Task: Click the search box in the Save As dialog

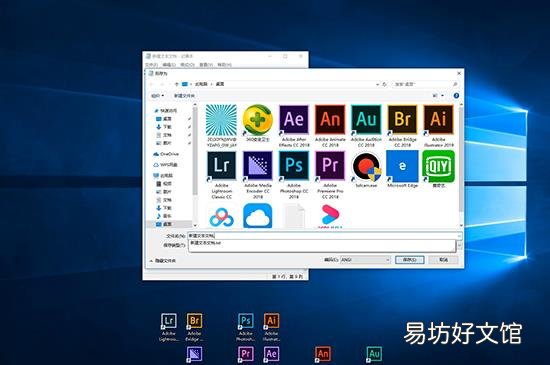Action: point(425,85)
